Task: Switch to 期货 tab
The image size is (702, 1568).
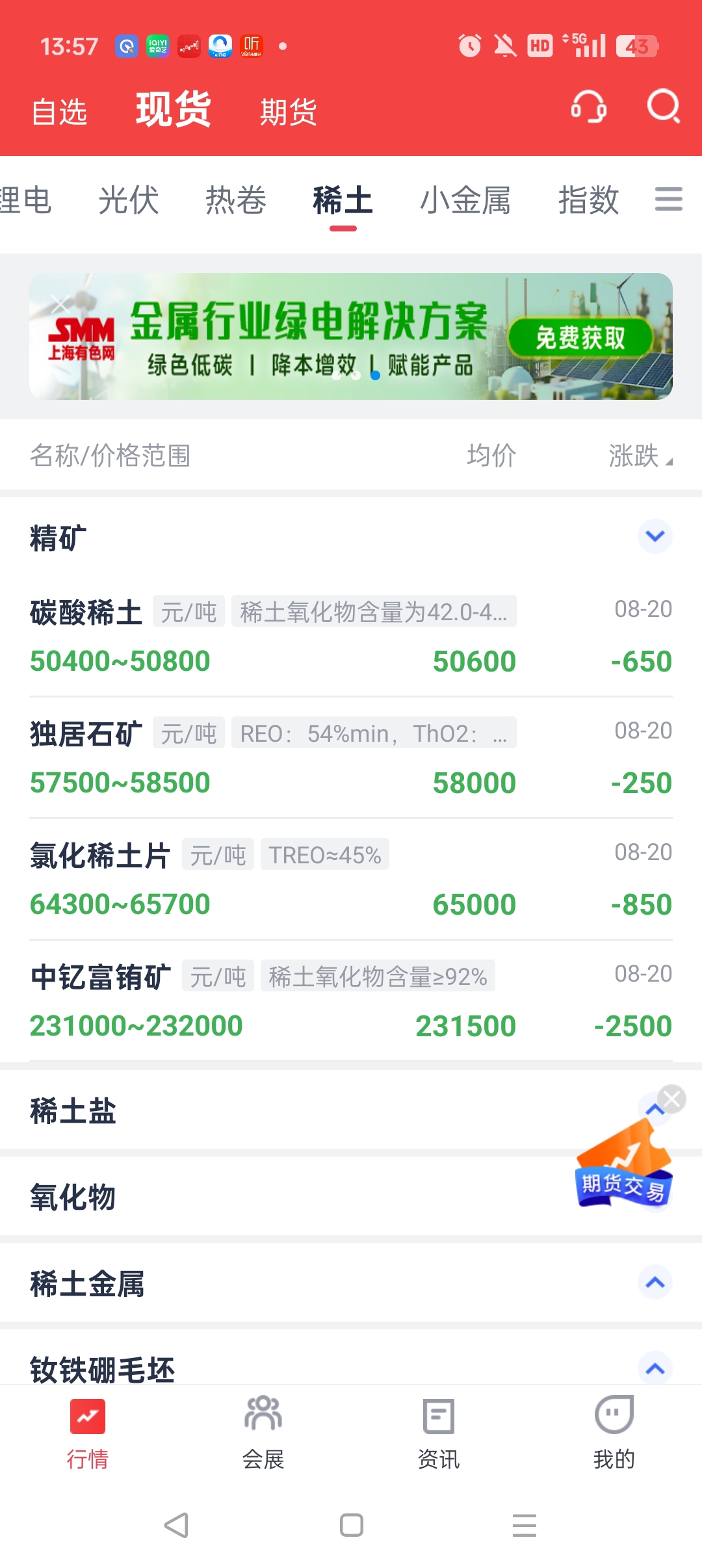Action: 288,112
